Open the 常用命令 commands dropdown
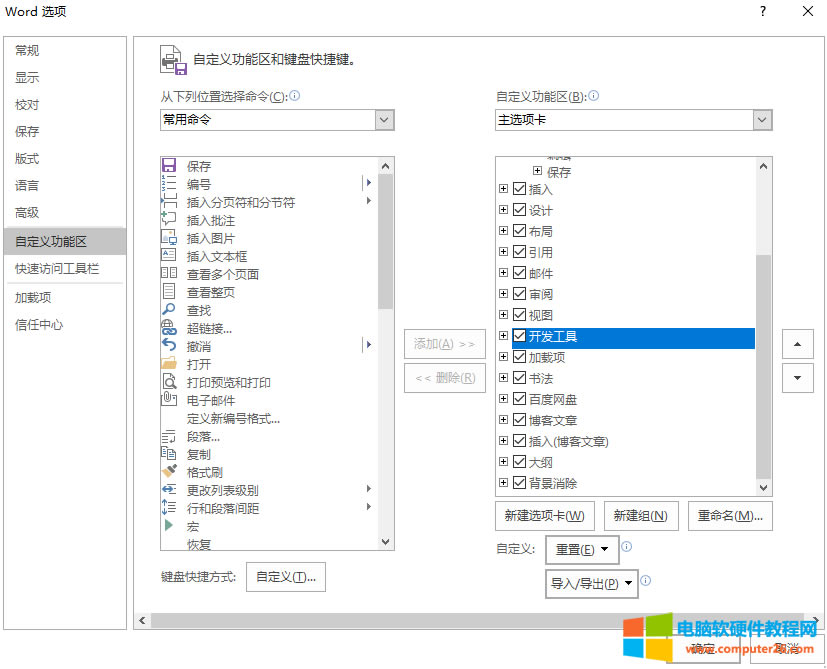 pyautogui.click(x=384, y=120)
